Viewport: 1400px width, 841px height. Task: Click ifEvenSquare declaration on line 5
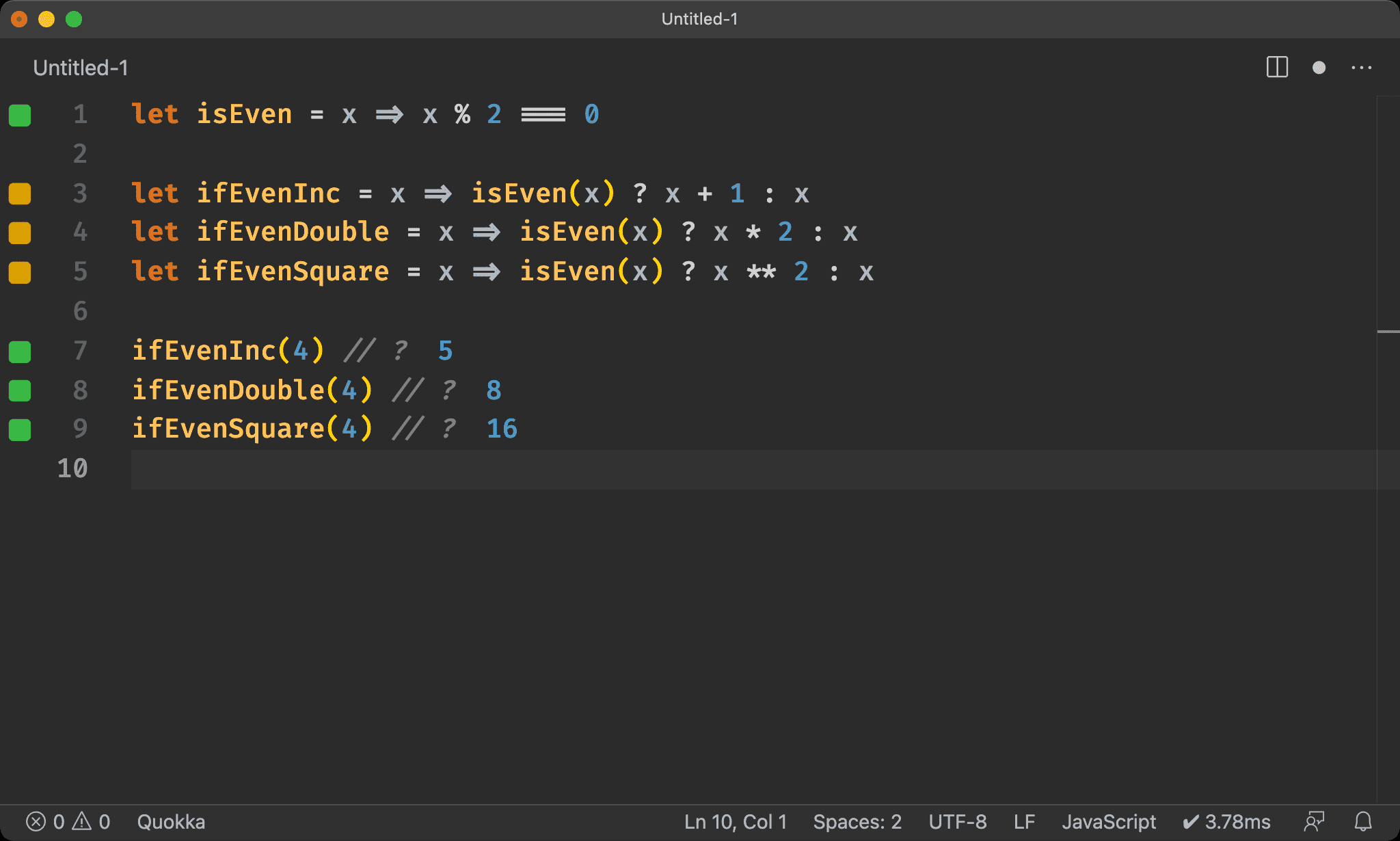(293, 271)
